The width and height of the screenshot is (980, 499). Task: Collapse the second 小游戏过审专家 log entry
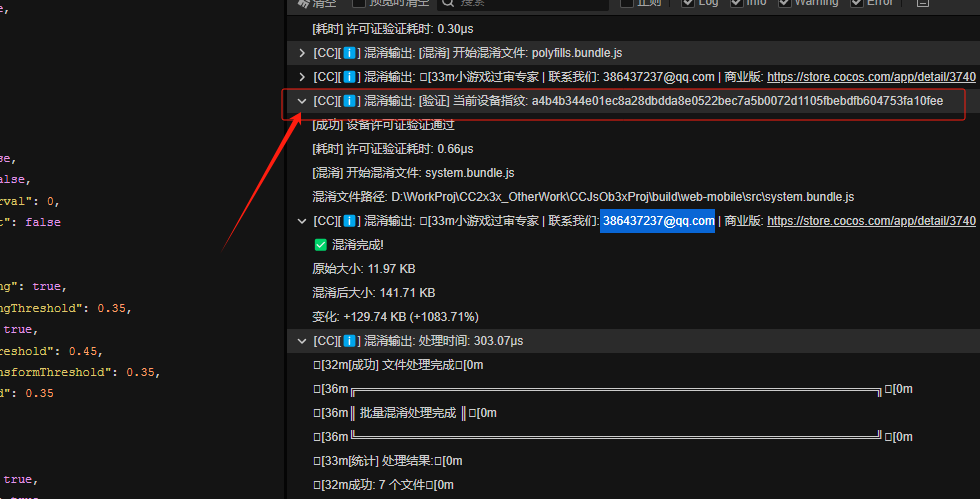click(302, 221)
